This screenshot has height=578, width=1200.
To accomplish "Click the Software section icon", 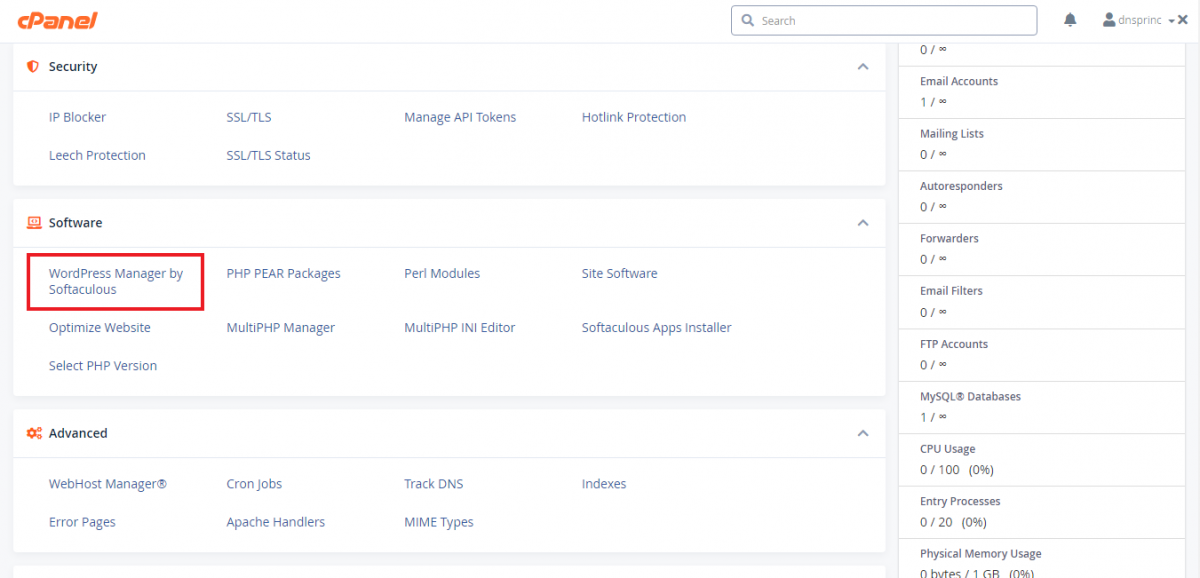I will point(33,223).
